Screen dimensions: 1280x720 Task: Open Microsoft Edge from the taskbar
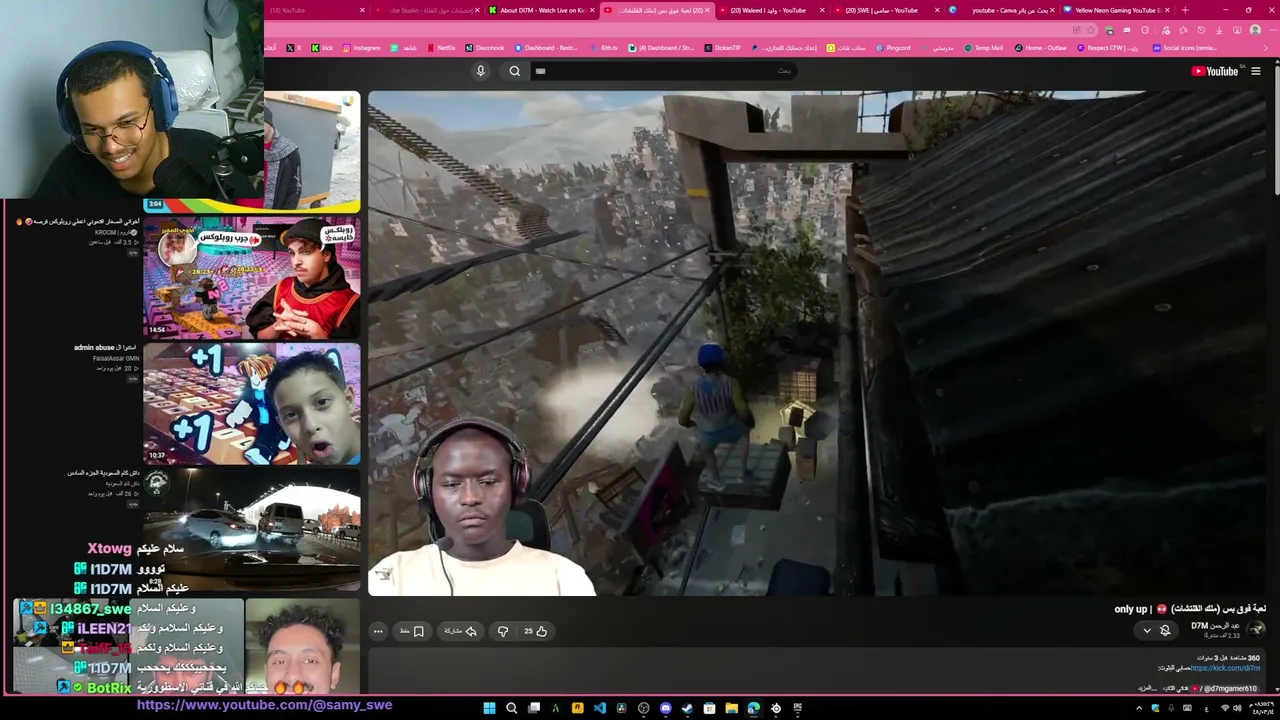[x=753, y=708]
